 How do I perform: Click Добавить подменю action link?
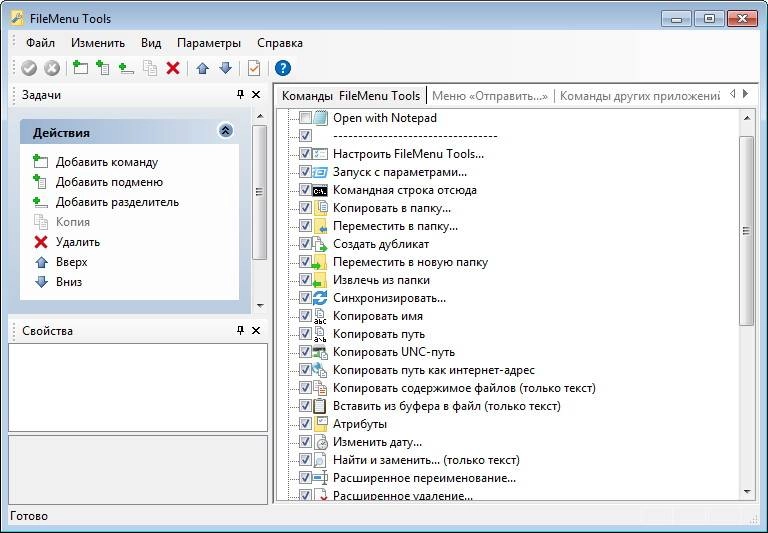(109, 182)
